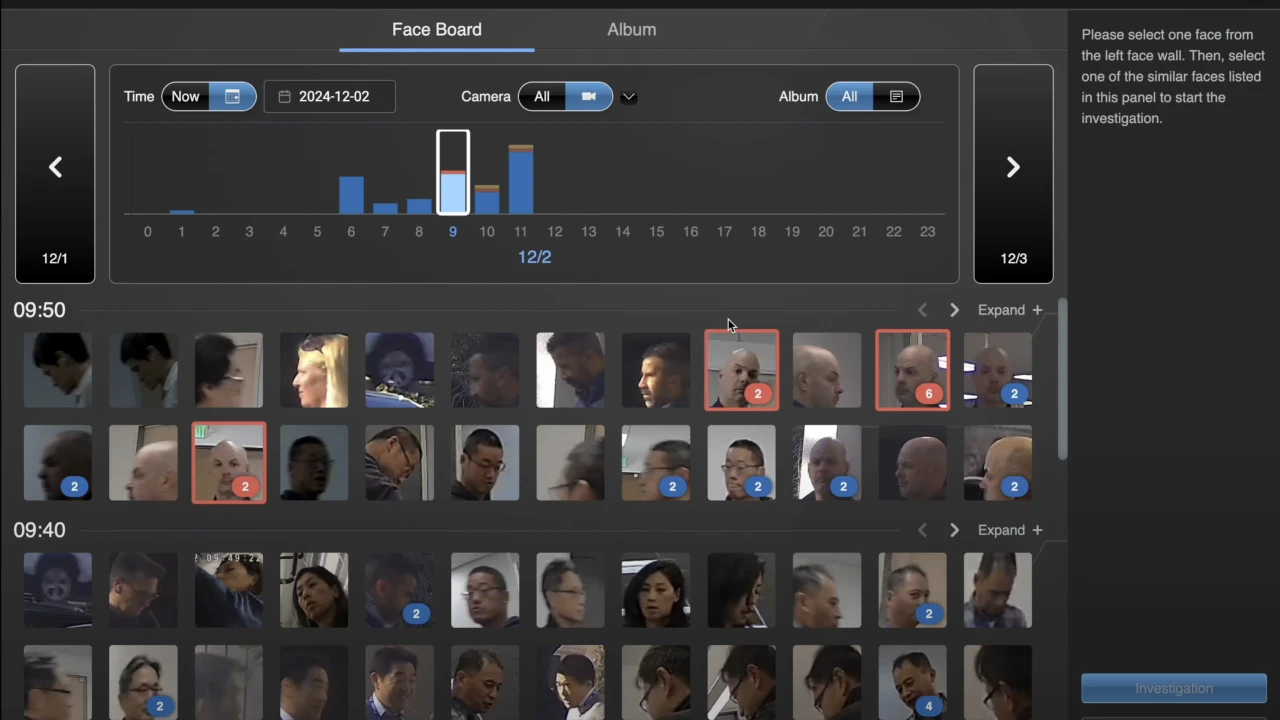Select All albums option
The image size is (1280, 720).
pos(849,97)
